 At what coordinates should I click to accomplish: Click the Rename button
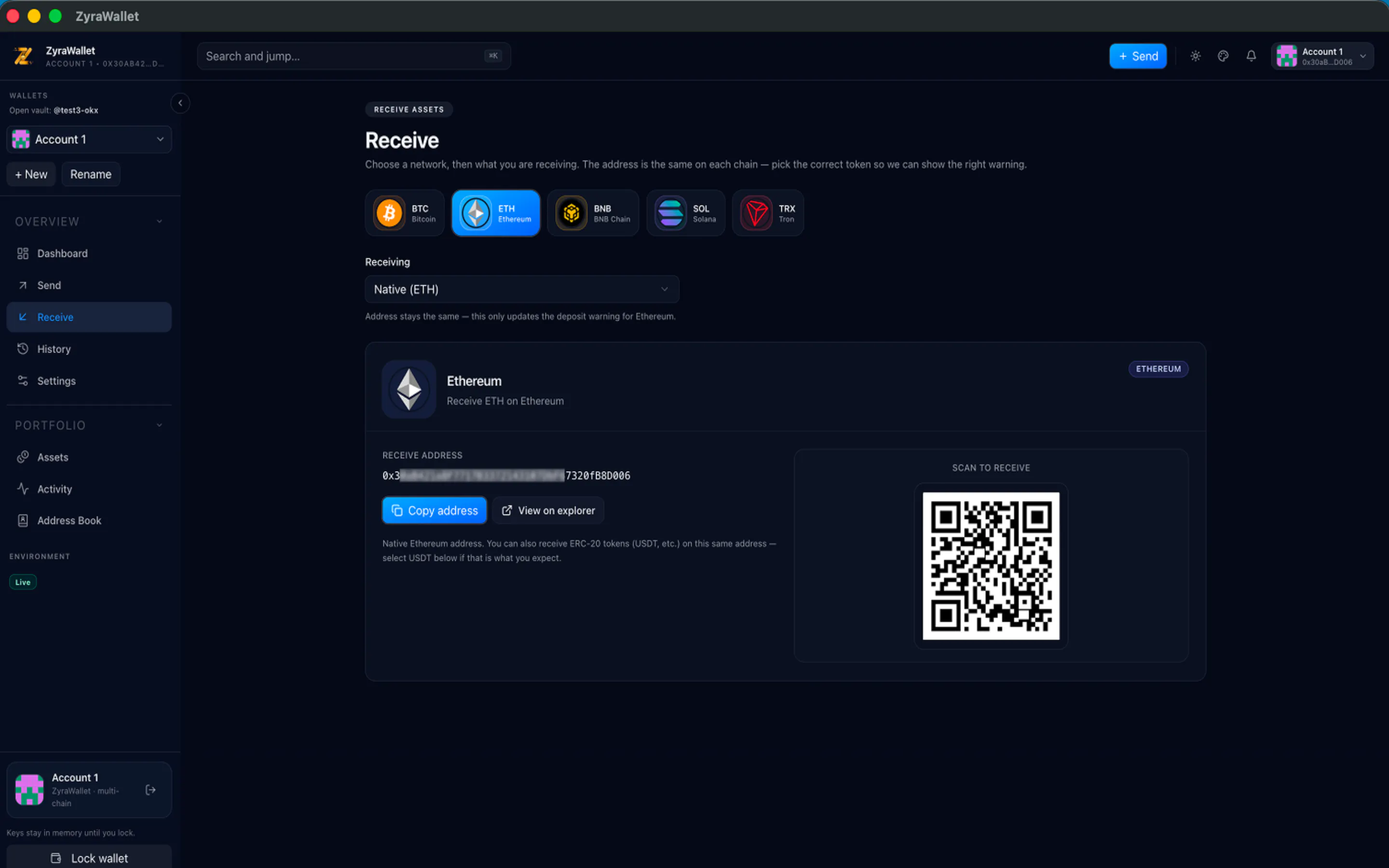[x=91, y=174]
